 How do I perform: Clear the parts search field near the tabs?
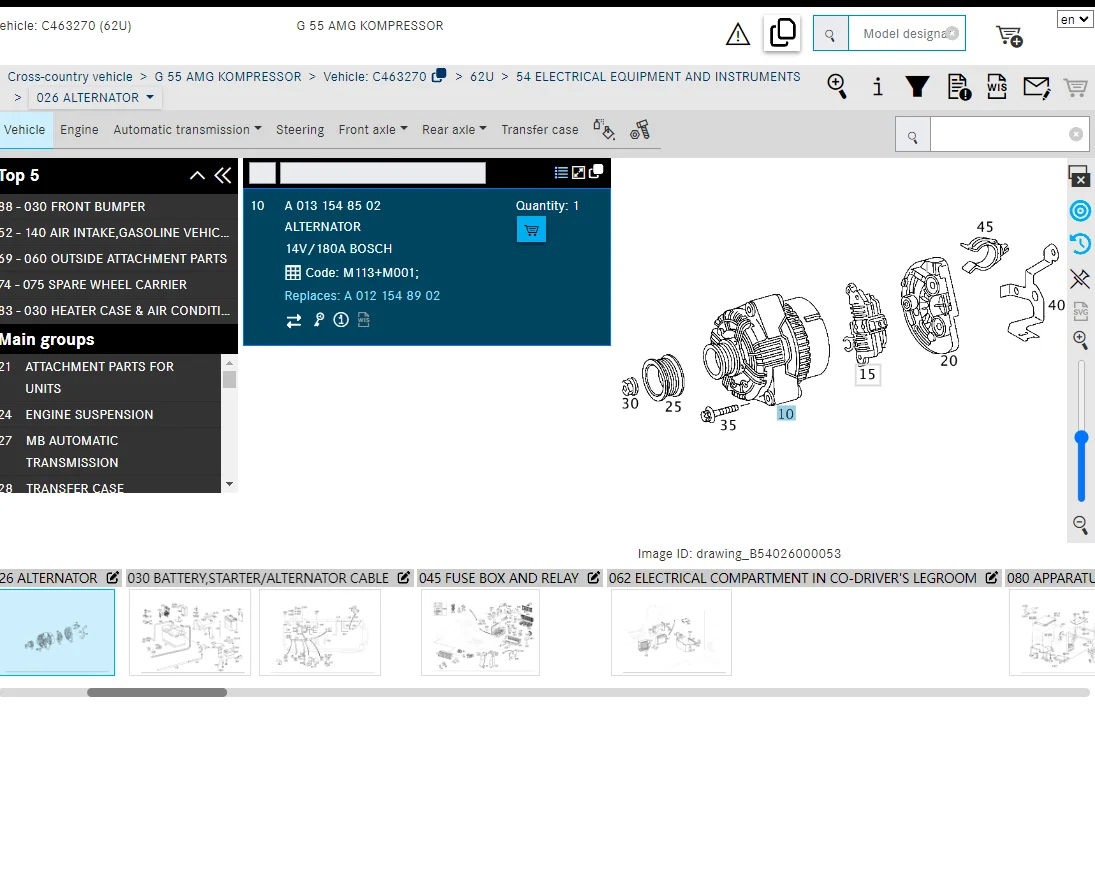pyautogui.click(x=1076, y=134)
